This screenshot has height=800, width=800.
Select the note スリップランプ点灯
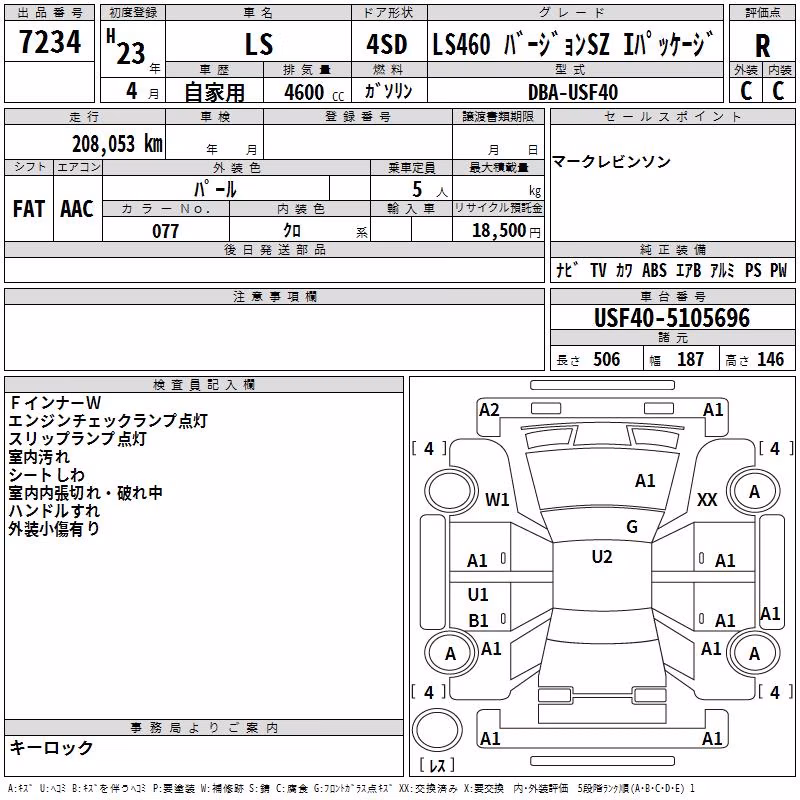pos(78,439)
